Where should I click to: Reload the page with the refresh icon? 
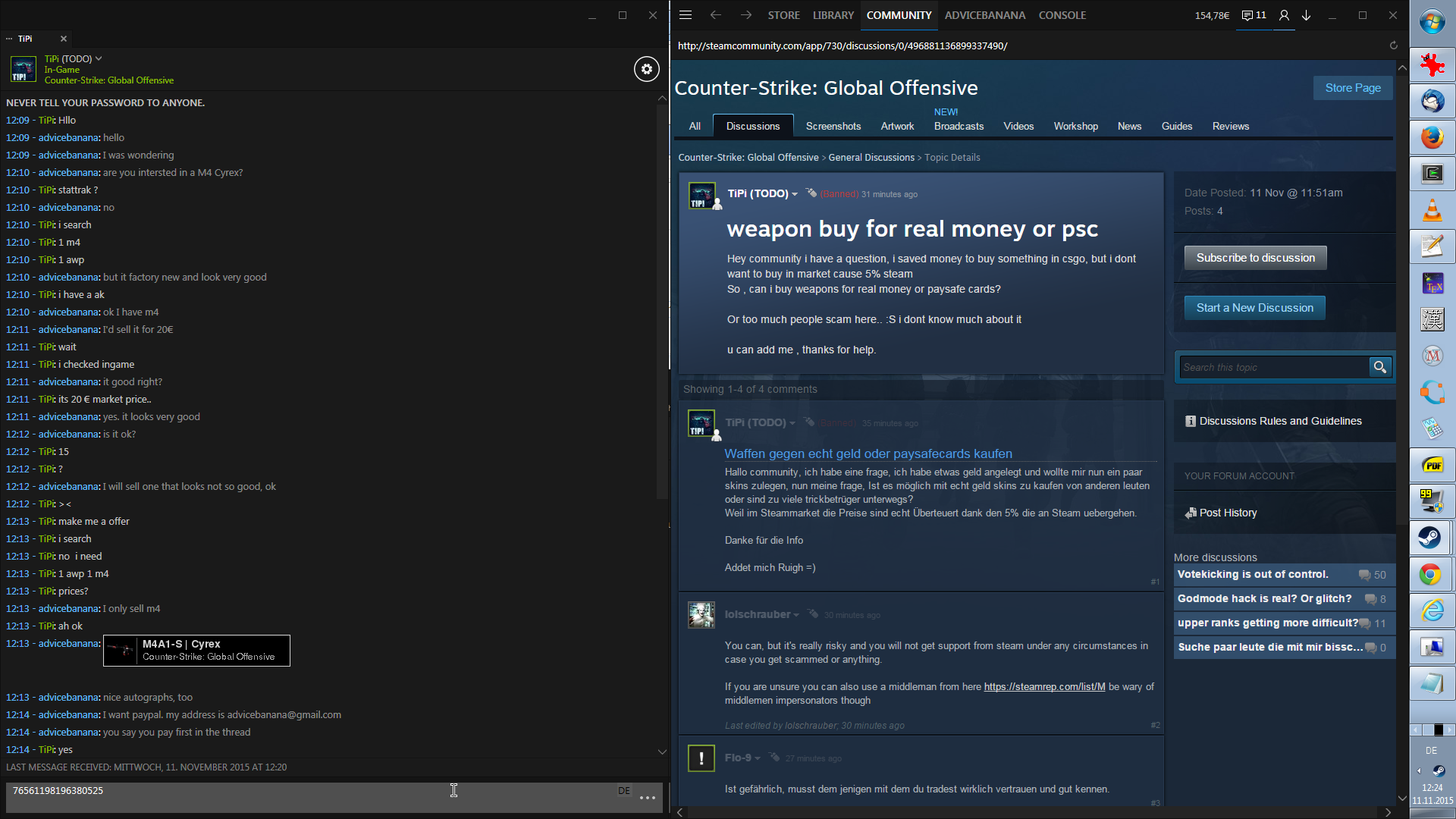click(1393, 45)
